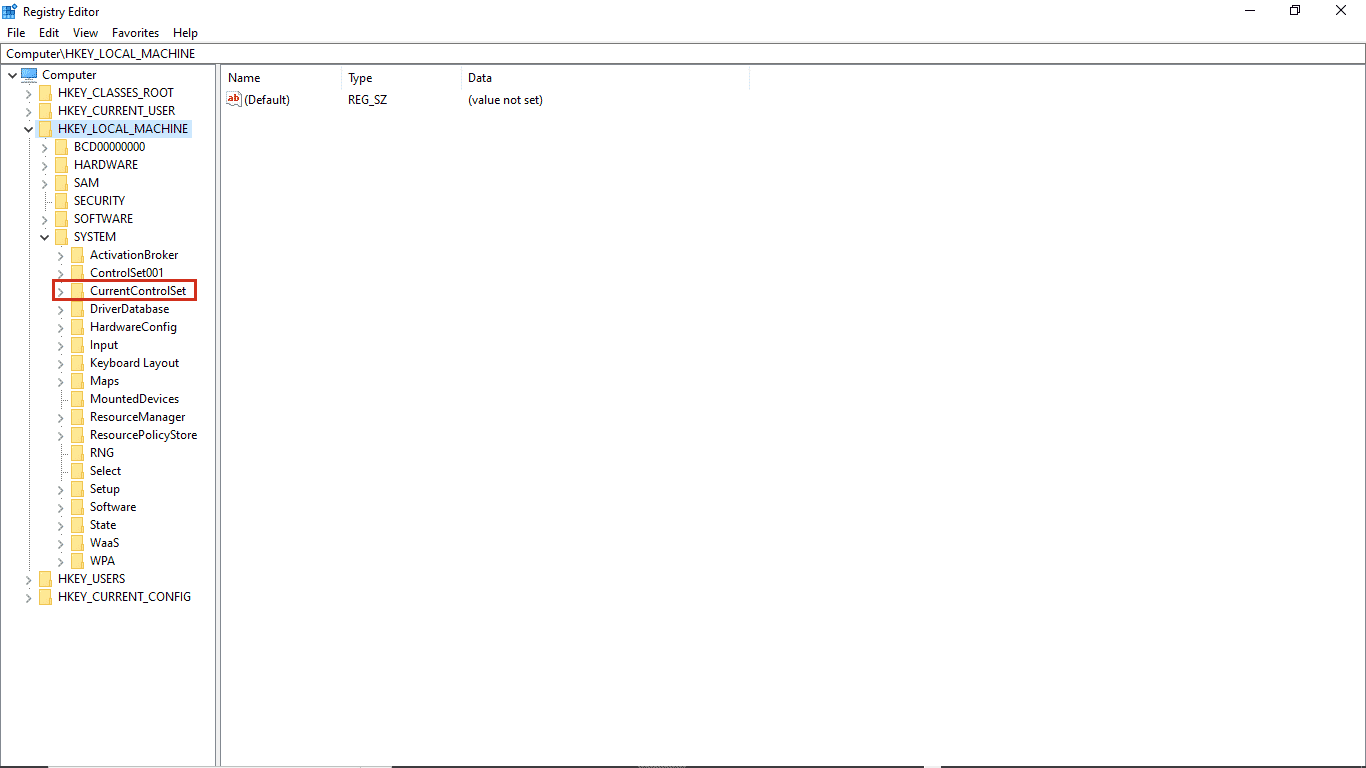Expand the SAM key chevron
The height and width of the screenshot is (768, 1366).
[x=44, y=183]
